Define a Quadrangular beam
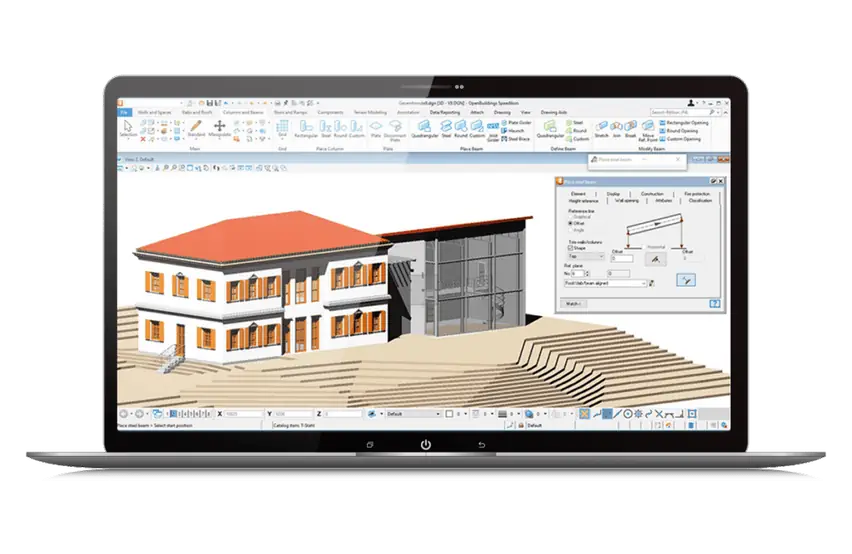The width and height of the screenshot is (852, 554). [x=550, y=129]
